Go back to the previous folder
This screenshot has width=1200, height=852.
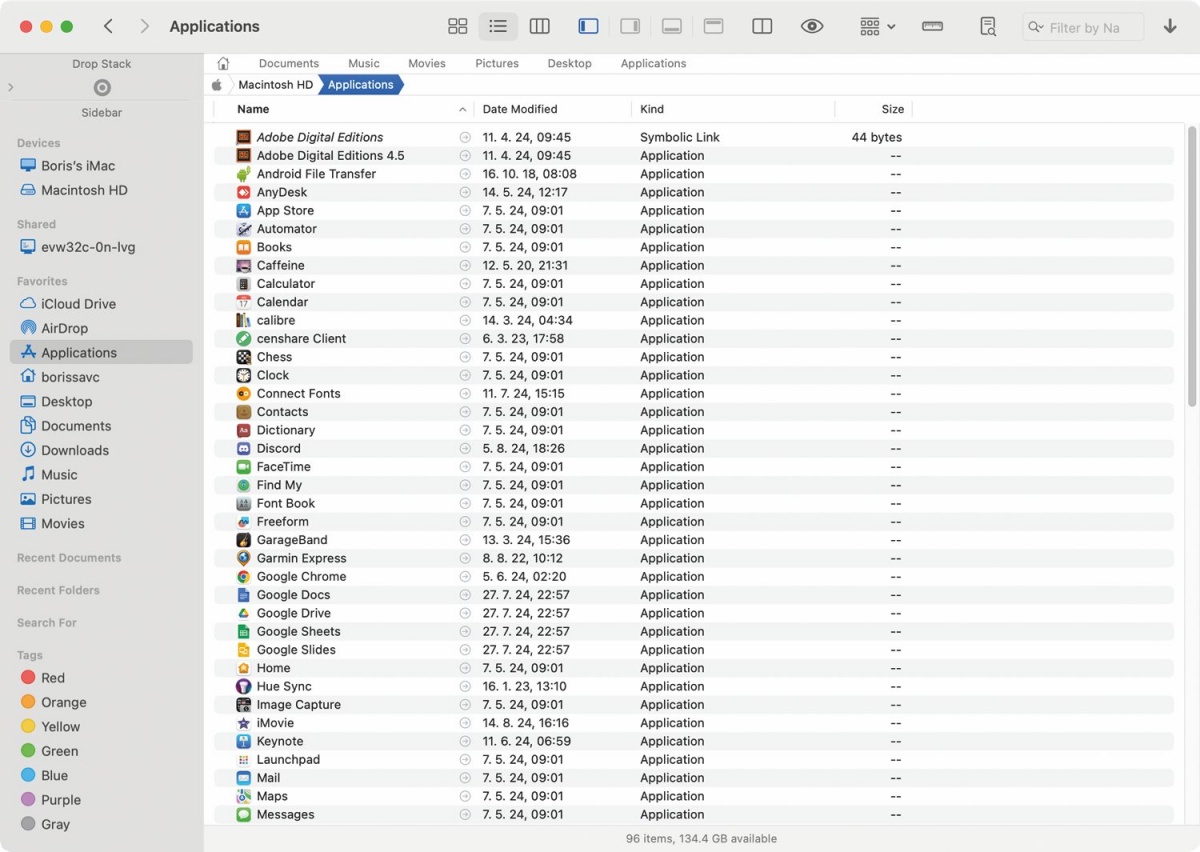click(x=108, y=27)
